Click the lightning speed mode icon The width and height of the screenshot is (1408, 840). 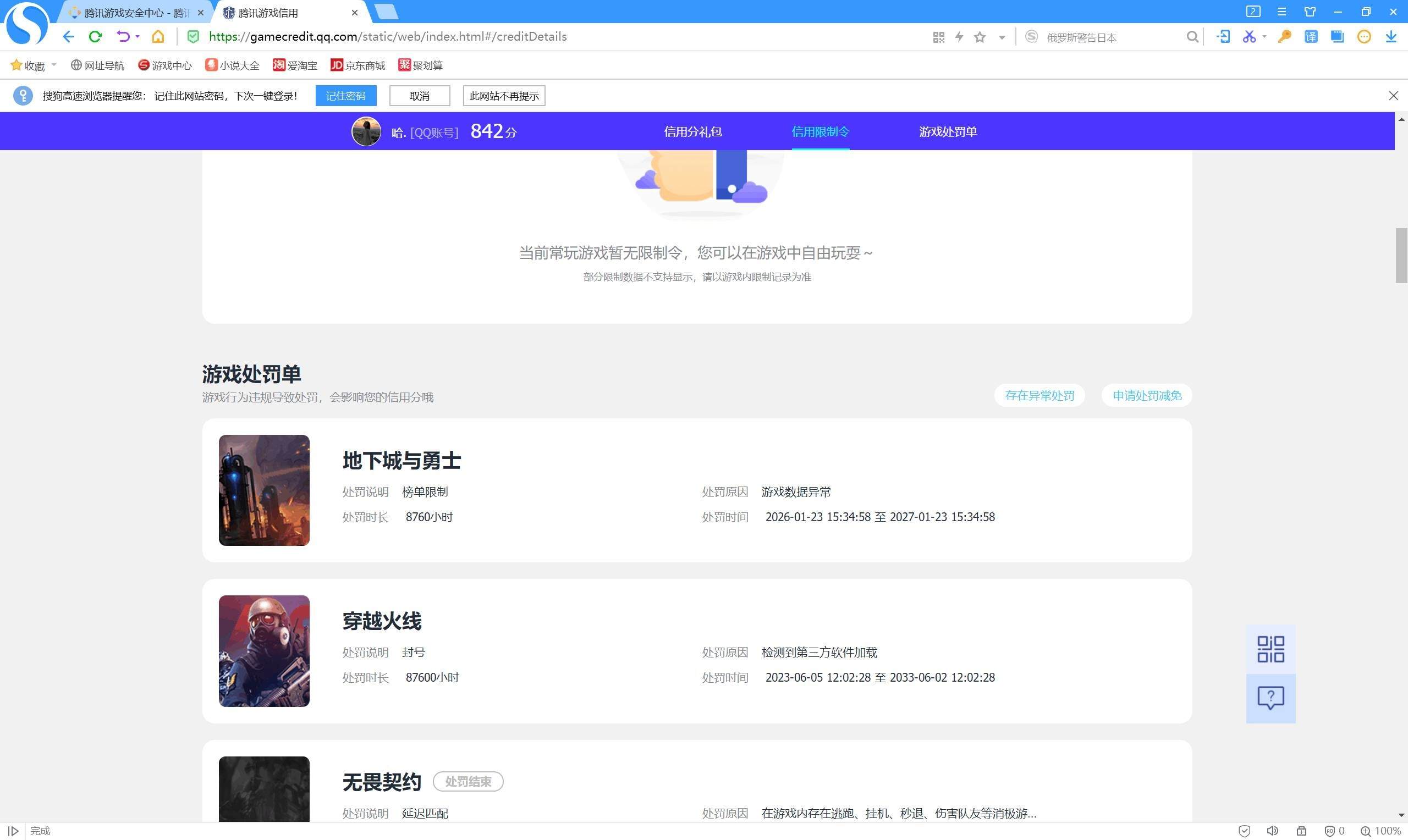959,37
